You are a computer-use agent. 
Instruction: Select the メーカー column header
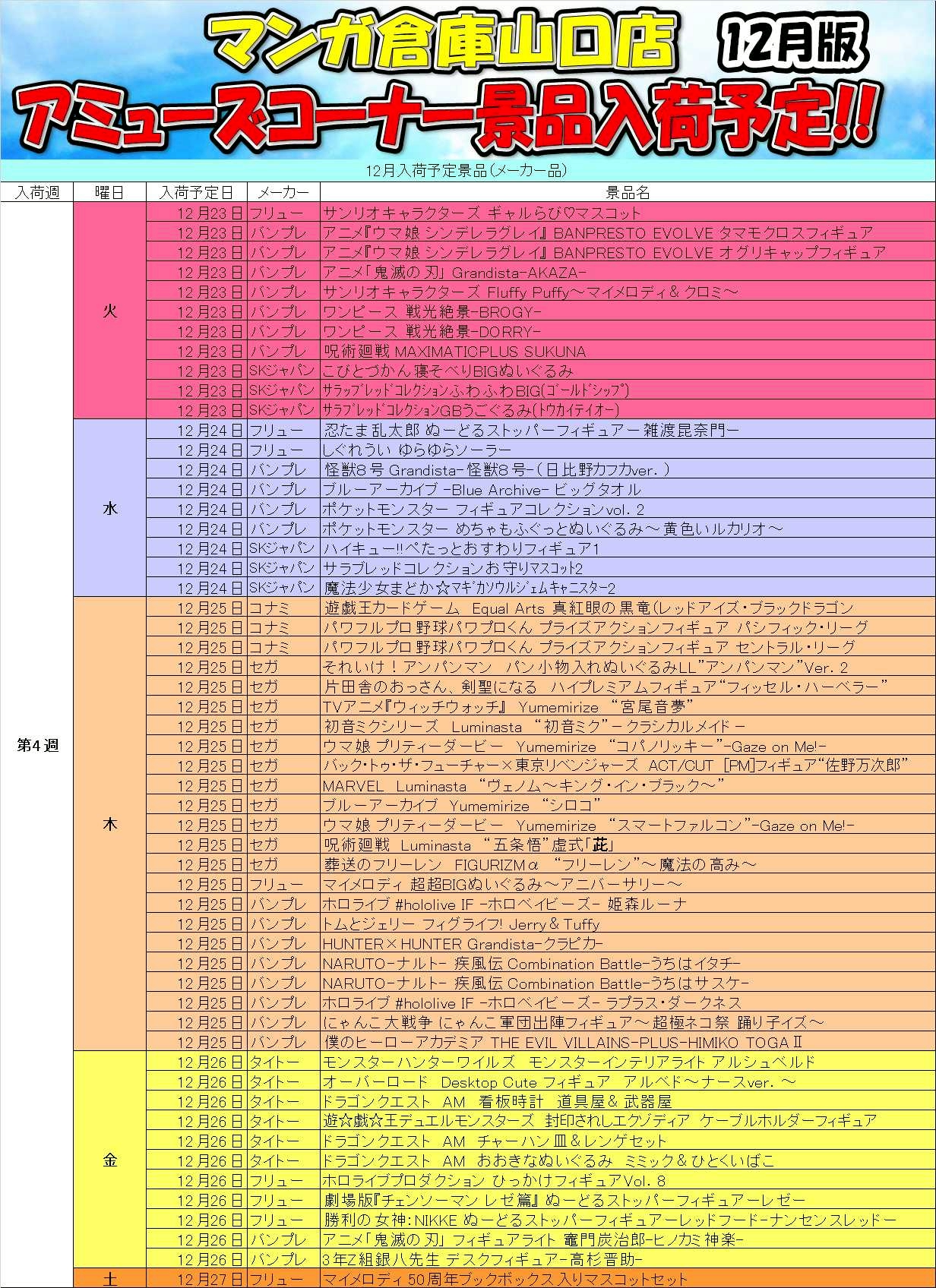(x=283, y=192)
